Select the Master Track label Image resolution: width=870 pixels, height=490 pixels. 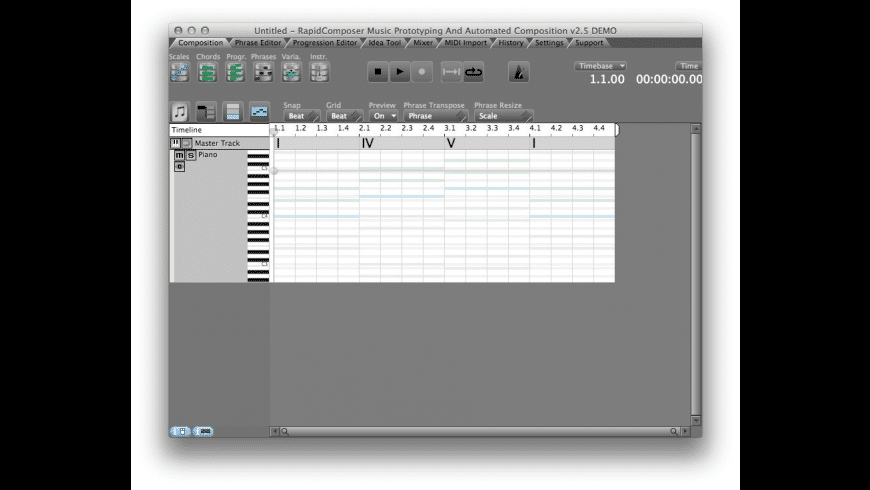click(217, 143)
